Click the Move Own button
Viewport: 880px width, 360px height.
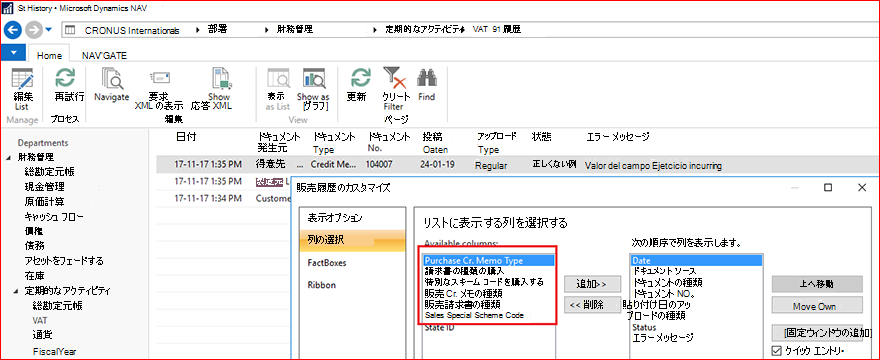click(817, 307)
